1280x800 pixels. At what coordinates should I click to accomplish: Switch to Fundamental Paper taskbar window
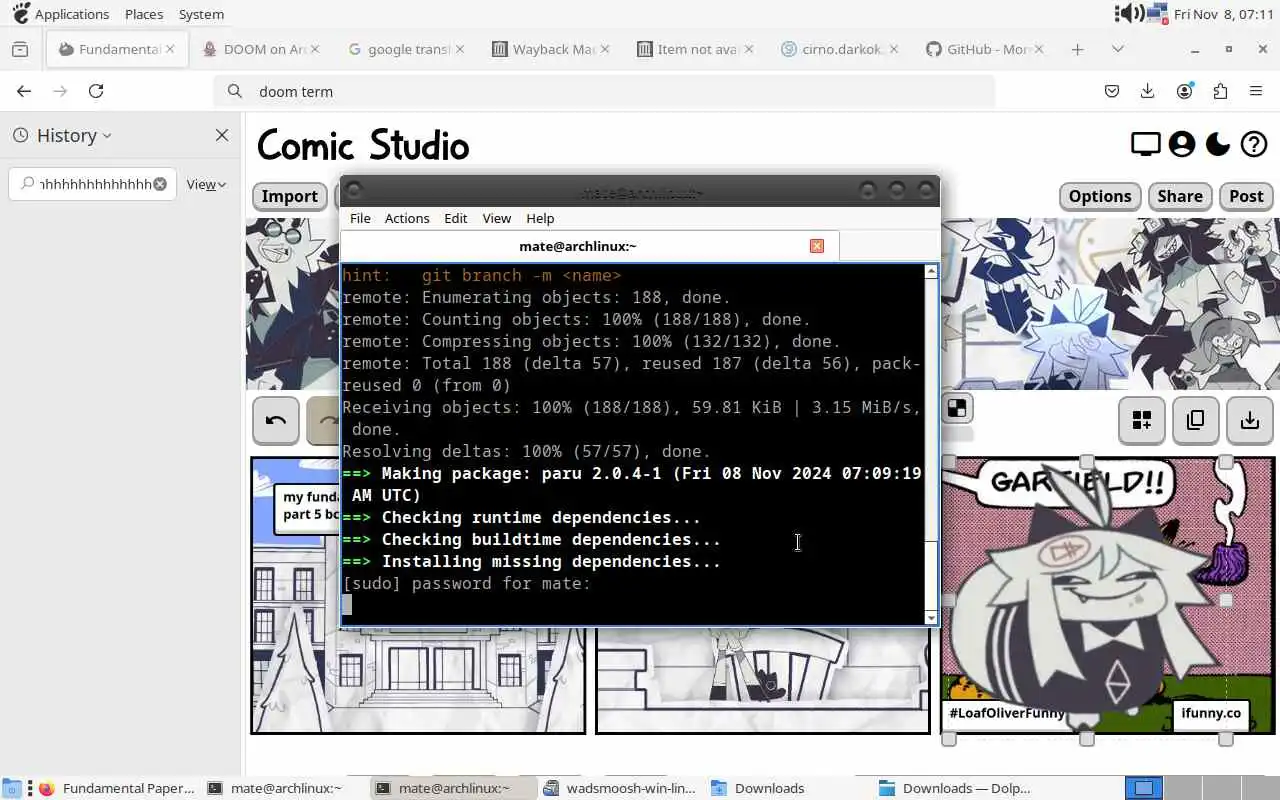pyautogui.click(x=118, y=788)
